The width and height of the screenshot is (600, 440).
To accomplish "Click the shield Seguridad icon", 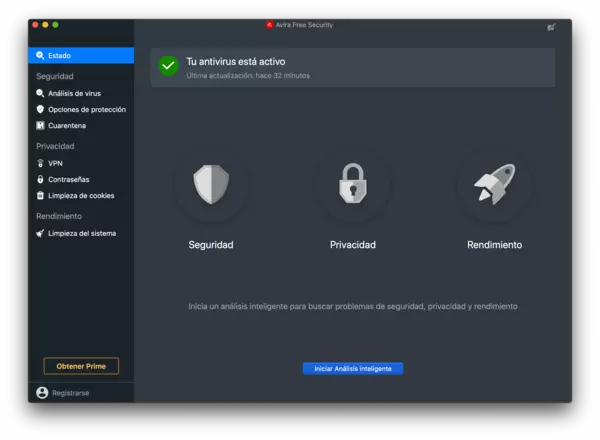I will coord(211,185).
